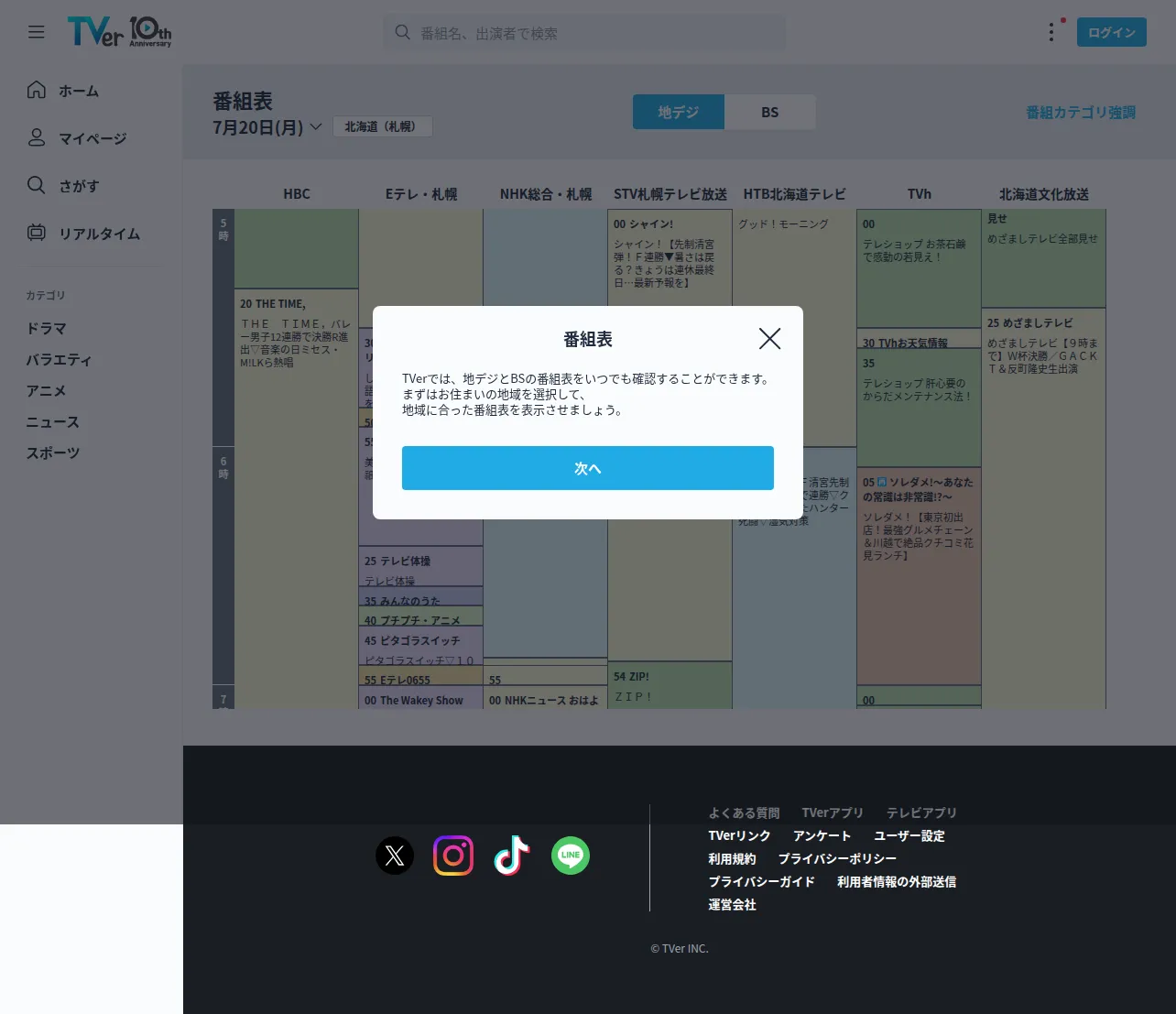The height and width of the screenshot is (1014, 1176).
Task: Open the 利用規約 footer link
Action: click(x=732, y=858)
